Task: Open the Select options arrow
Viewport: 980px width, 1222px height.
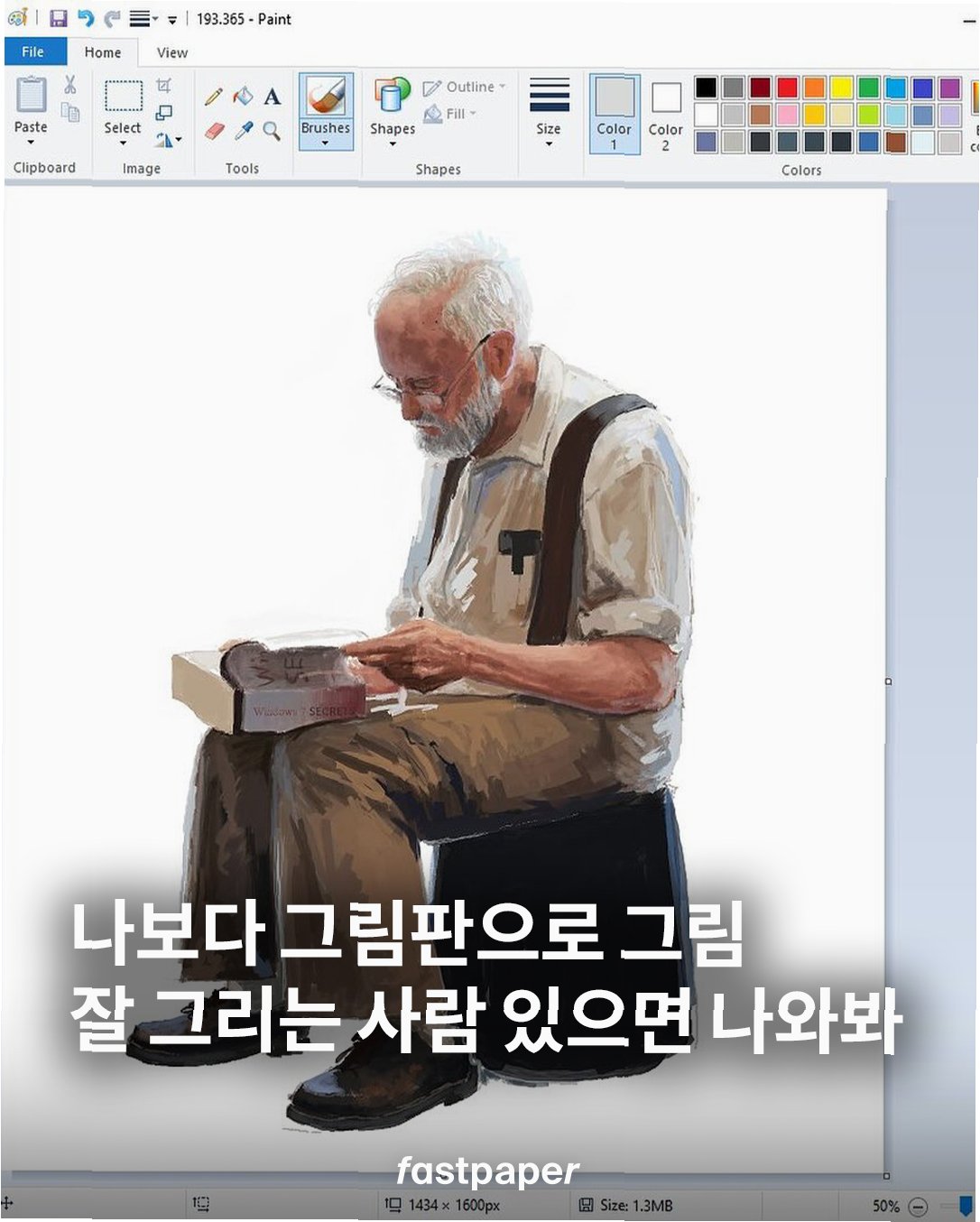Action: coord(123,143)
